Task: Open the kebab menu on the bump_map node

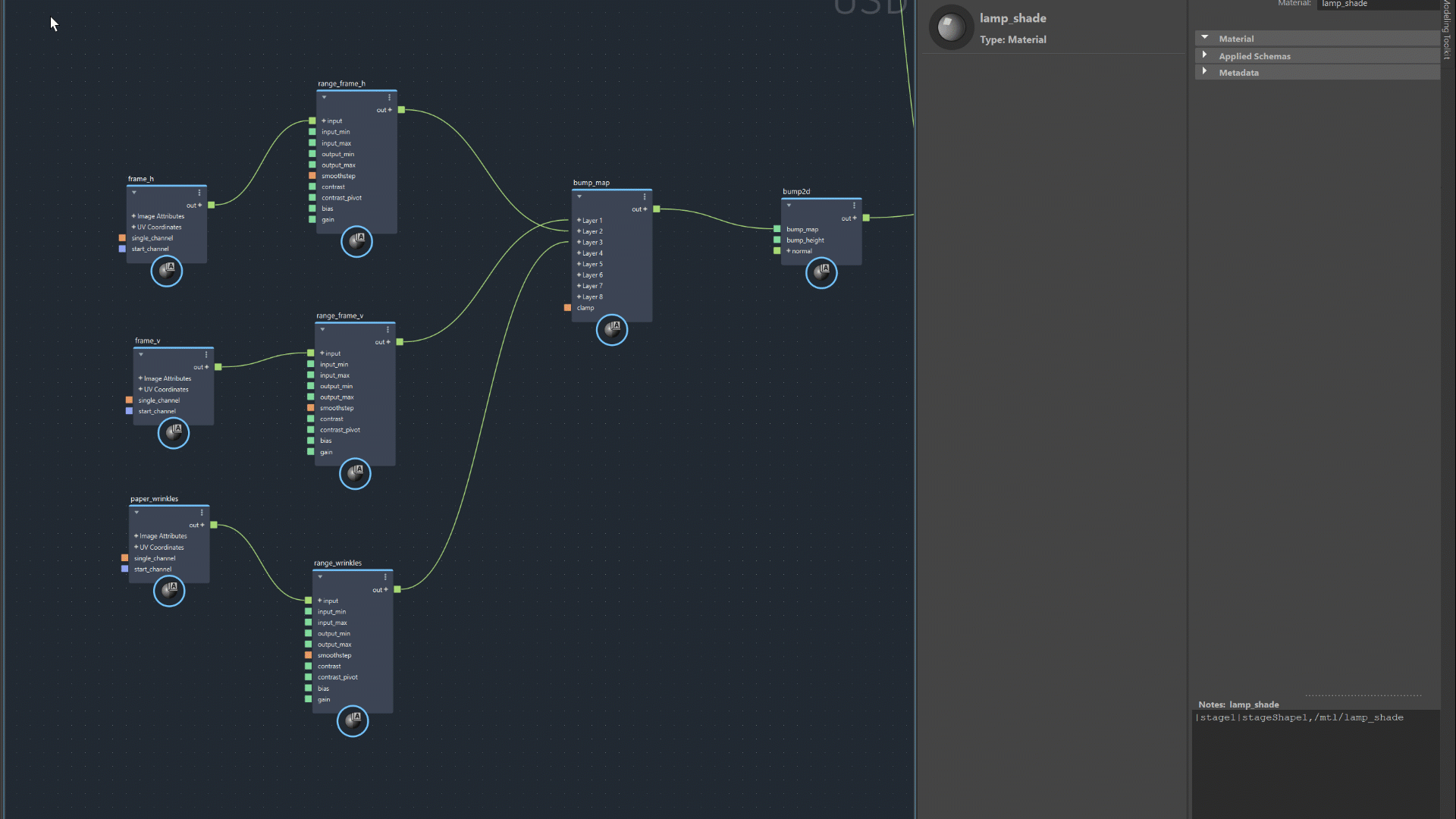Action: 644,196
